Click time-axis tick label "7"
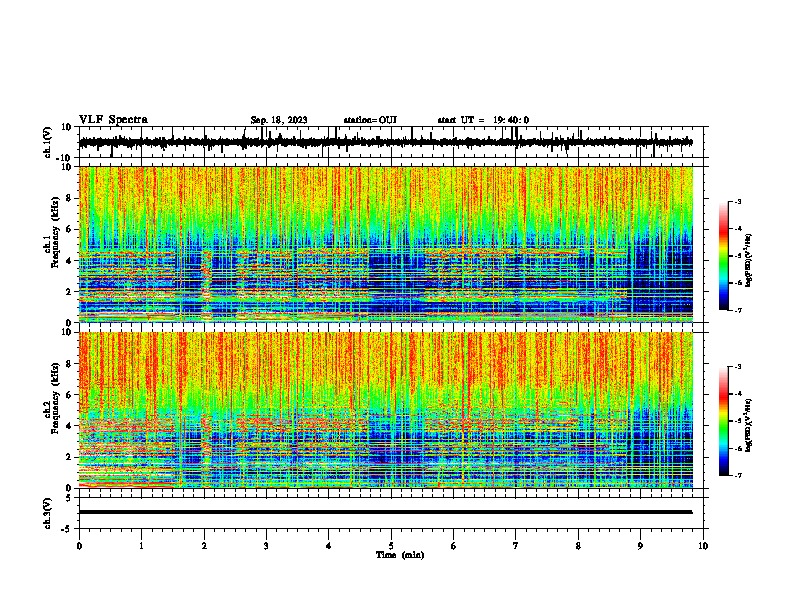 click(x=516, y=546)
